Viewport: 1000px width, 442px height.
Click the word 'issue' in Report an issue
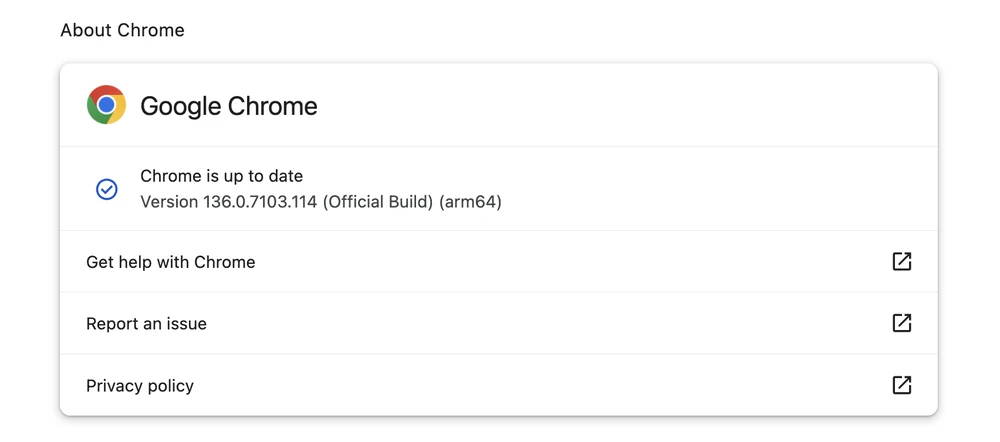[x=185, y=324]
